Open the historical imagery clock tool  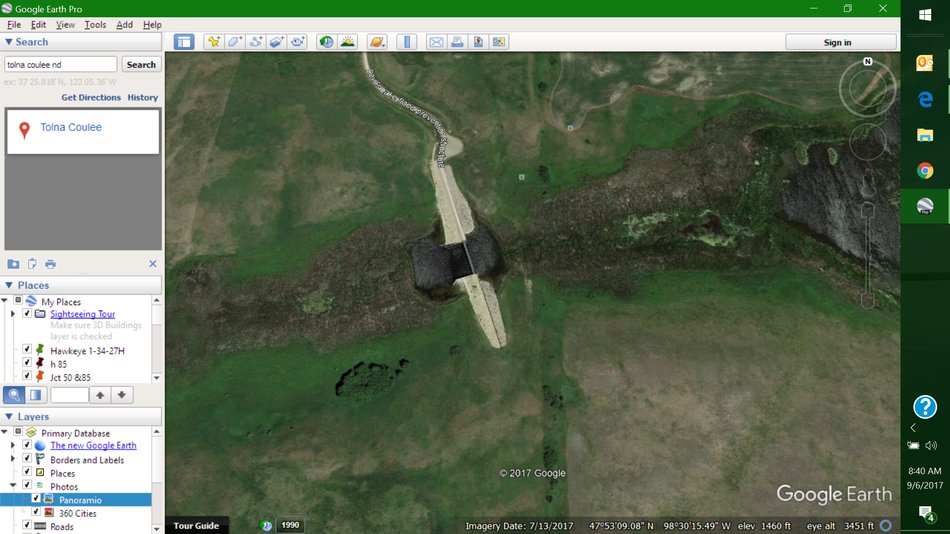(x=326, y=42)
